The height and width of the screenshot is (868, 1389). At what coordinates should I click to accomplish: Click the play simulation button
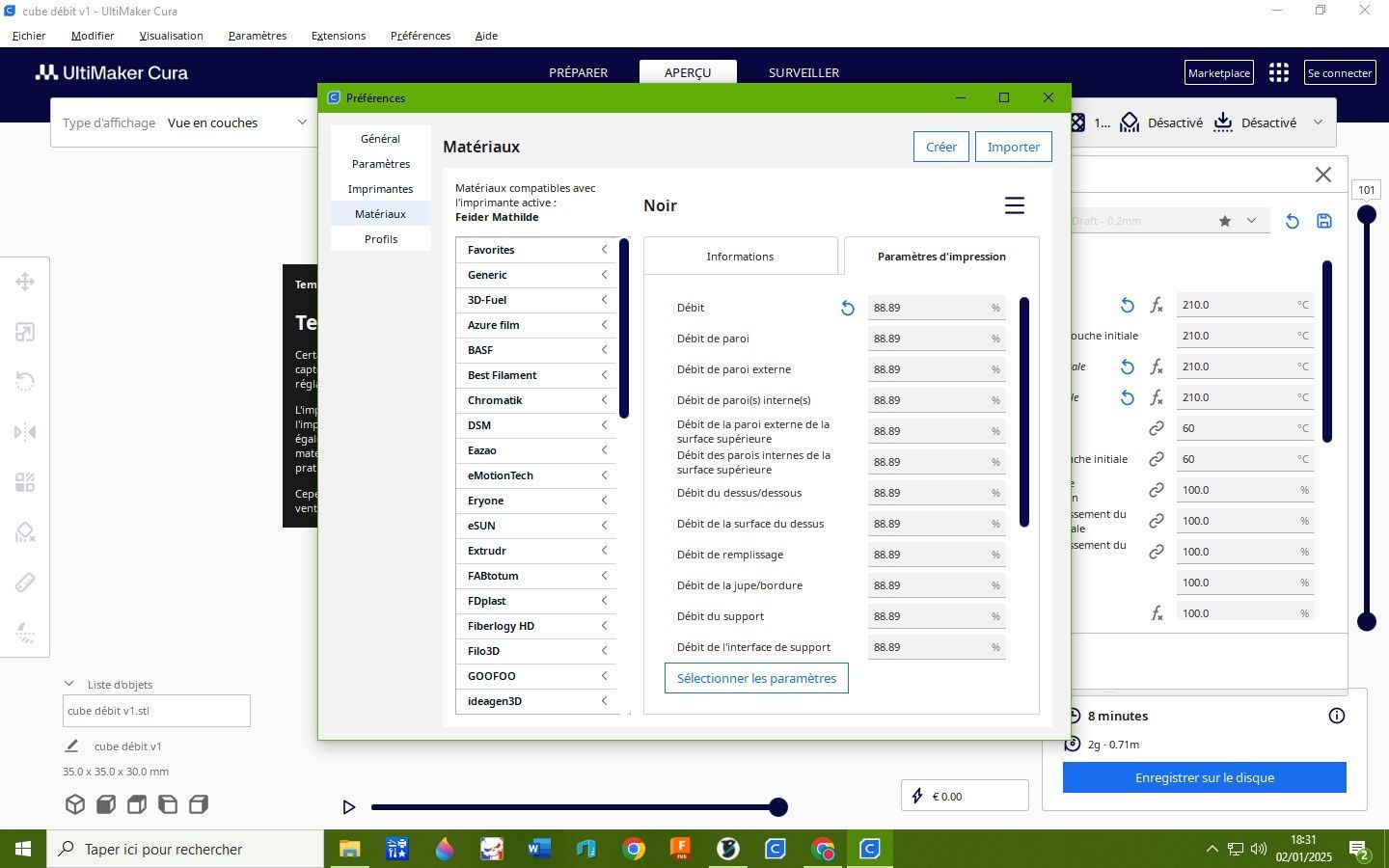click(349, 807)
